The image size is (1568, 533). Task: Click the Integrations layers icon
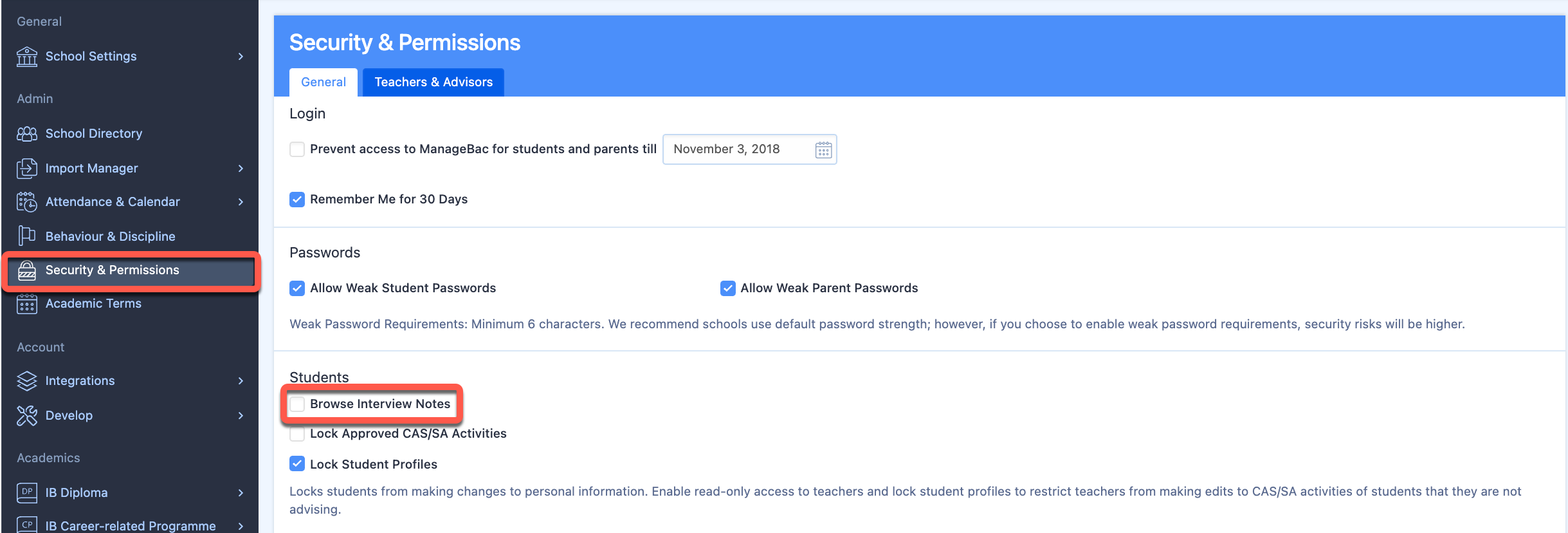coord(27,381)
